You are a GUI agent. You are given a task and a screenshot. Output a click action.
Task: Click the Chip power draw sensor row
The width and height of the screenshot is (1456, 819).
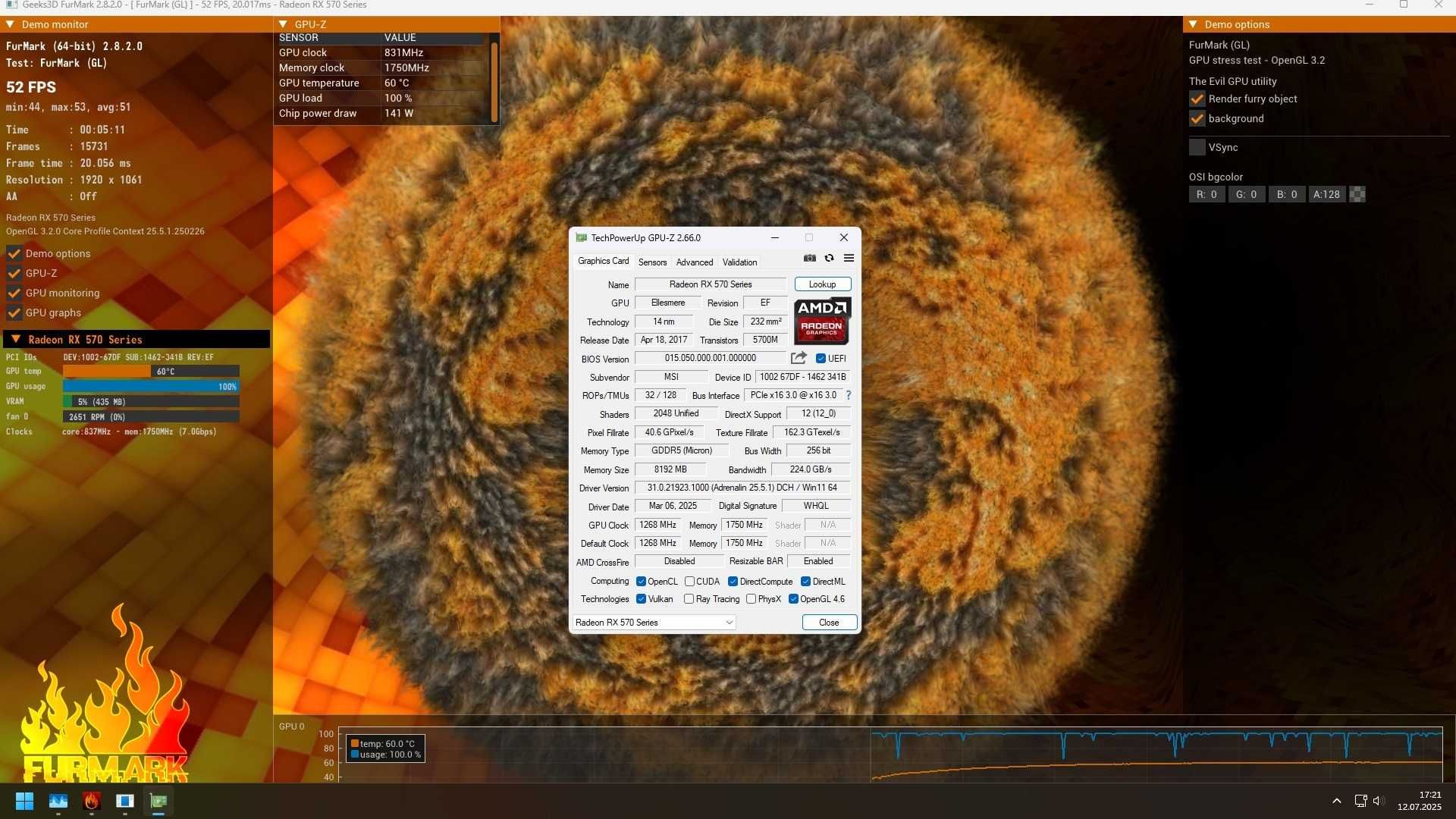coord(381,113)
